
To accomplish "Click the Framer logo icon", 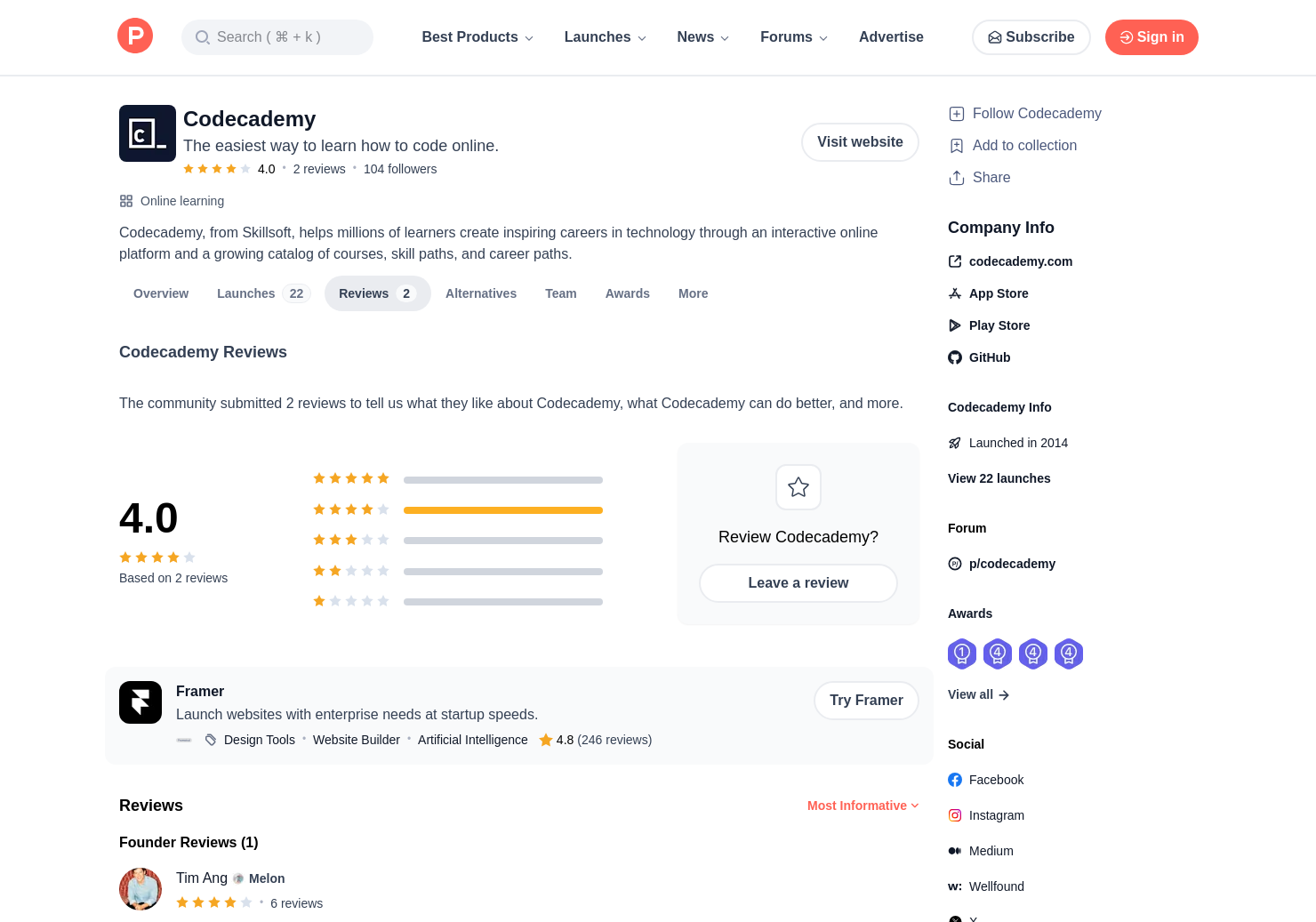I will pos(140,702).
